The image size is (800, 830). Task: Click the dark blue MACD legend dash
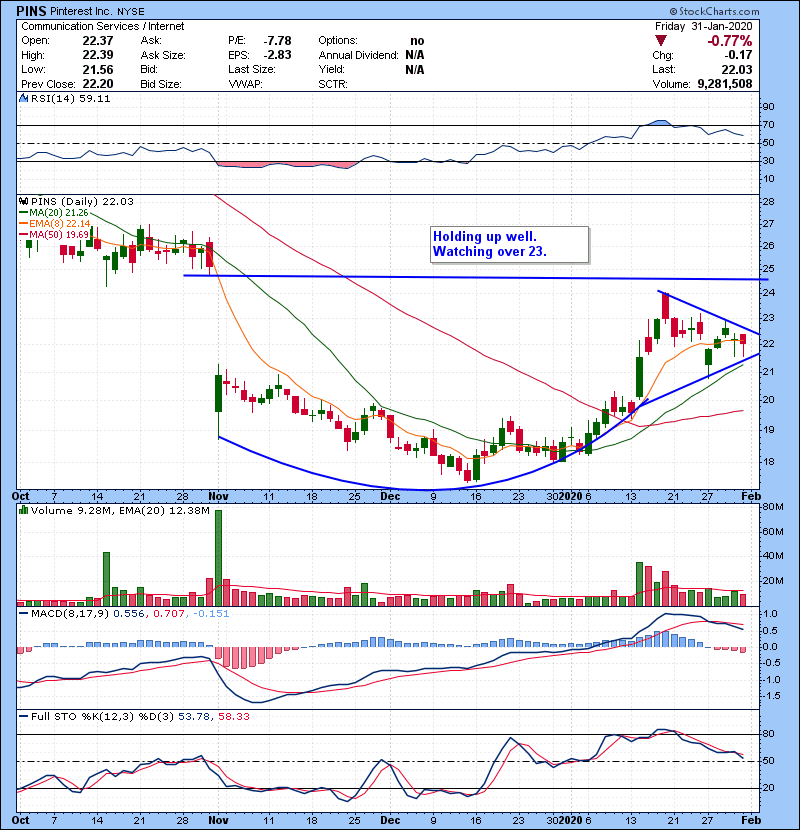(24, 614)
